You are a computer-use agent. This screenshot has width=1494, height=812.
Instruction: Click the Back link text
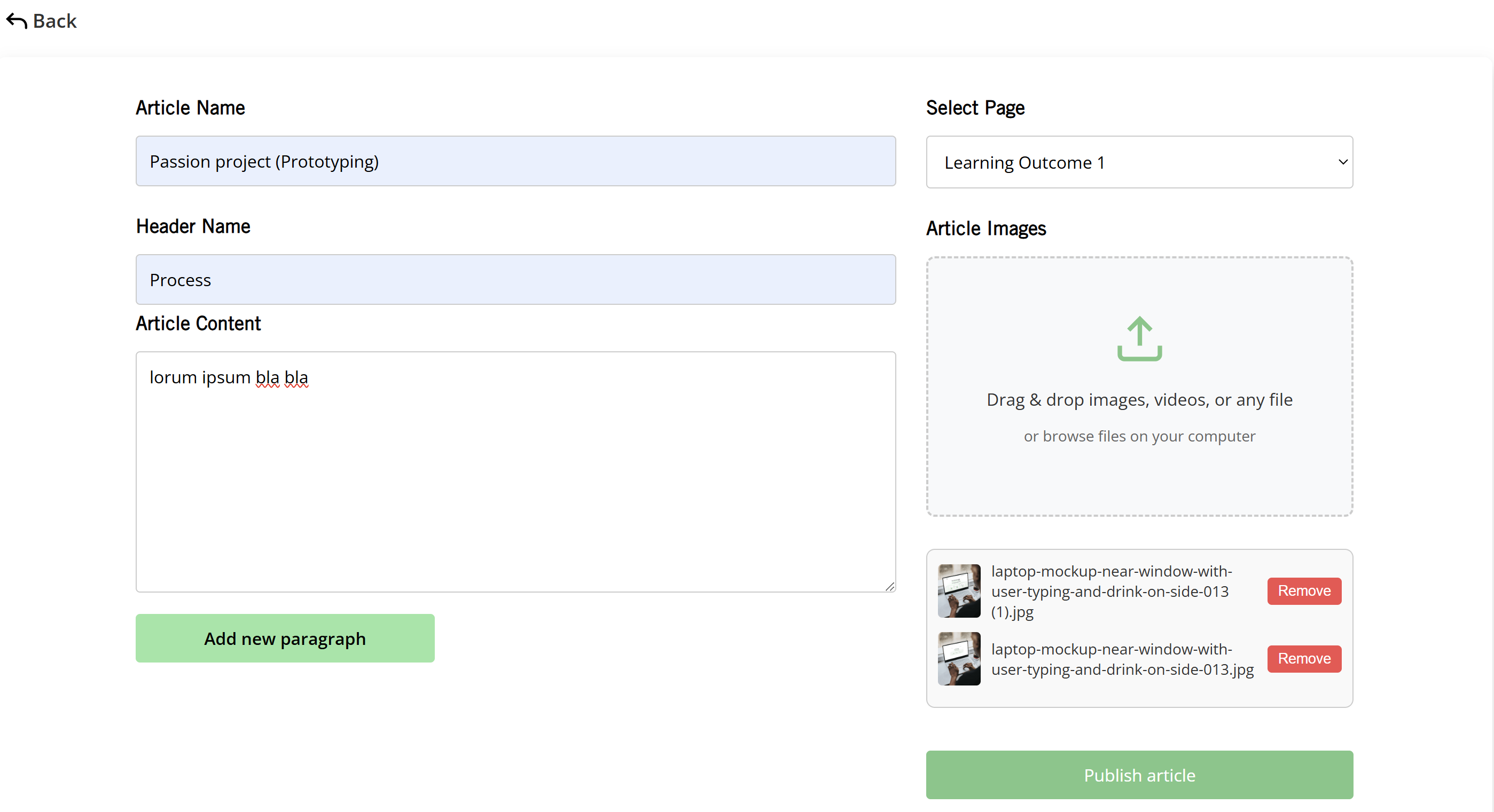click(54, 21)
